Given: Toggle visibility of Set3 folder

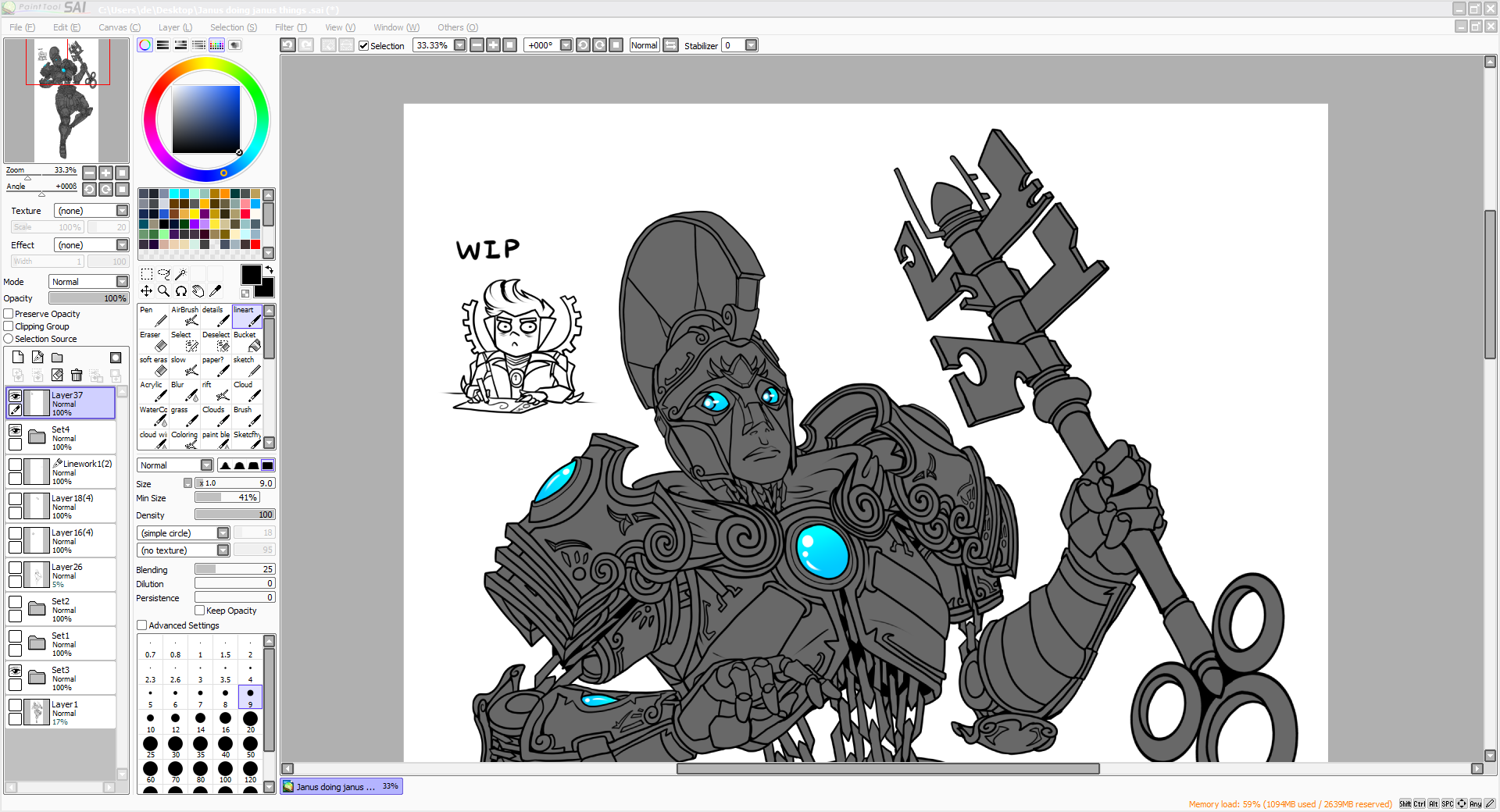Looking at the screenshot, I should pos(15,671).
